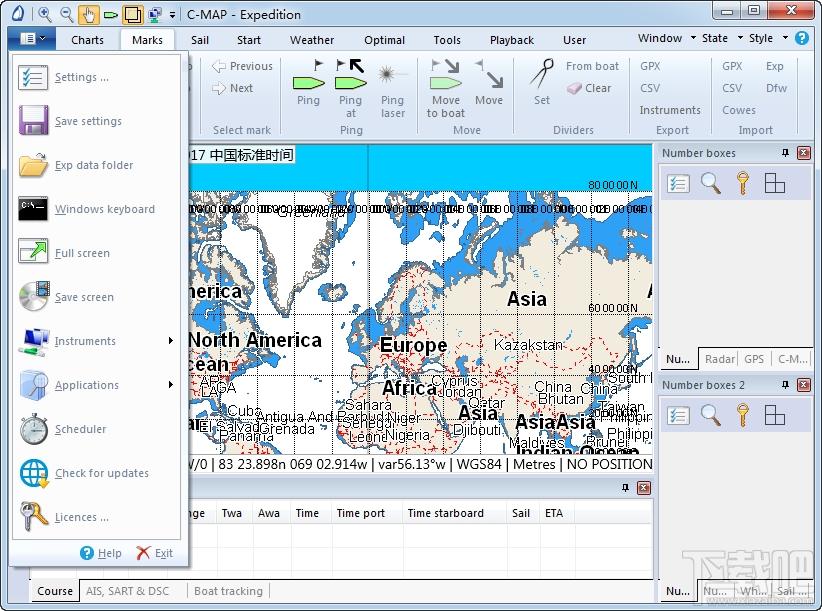The width and height of the screenshot is (822, 611).
Task: Choose Save settings menu item
Action: [x=96, y=121]
